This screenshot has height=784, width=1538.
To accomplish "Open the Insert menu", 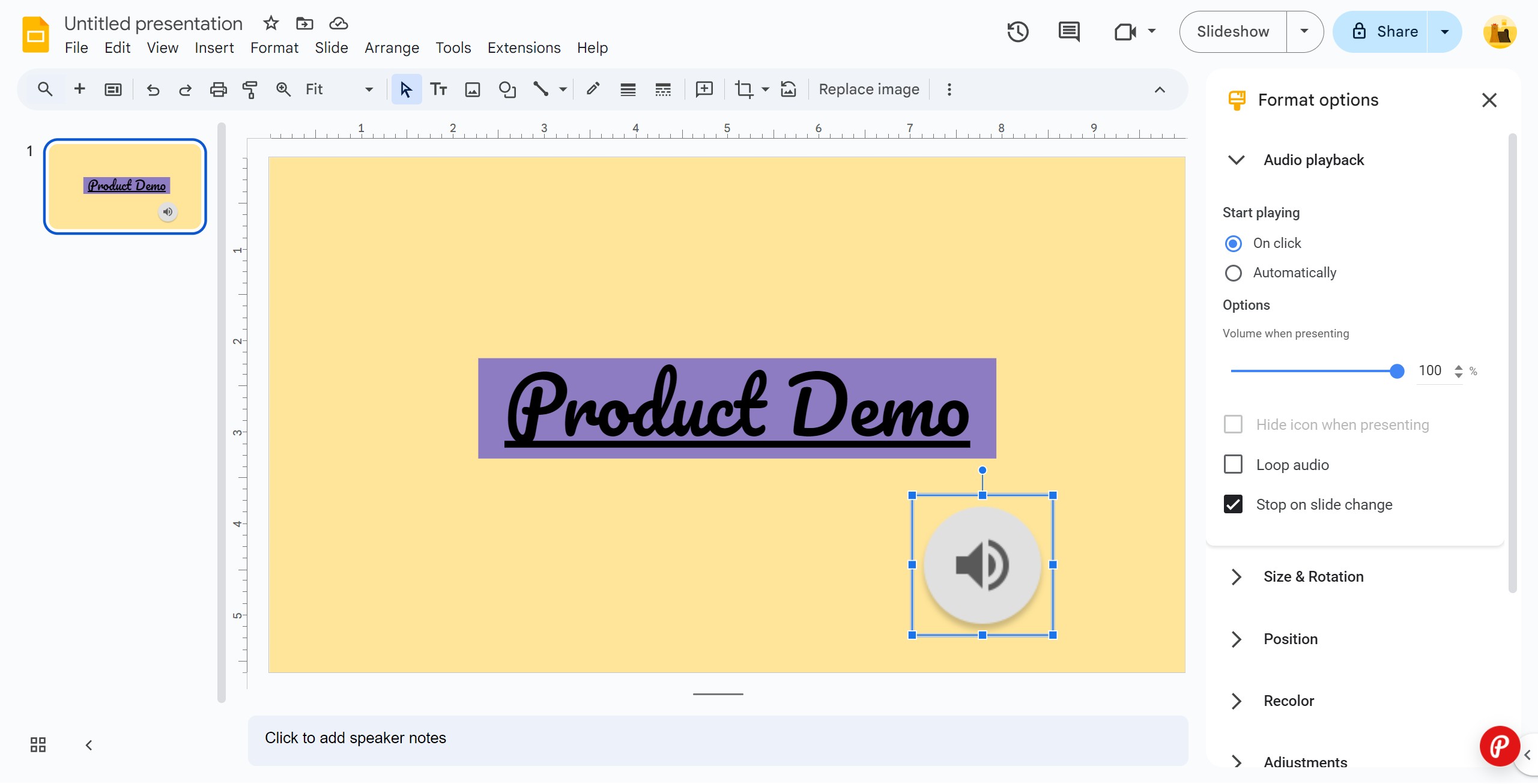I will pyautogui.click(x=214, y=47).
